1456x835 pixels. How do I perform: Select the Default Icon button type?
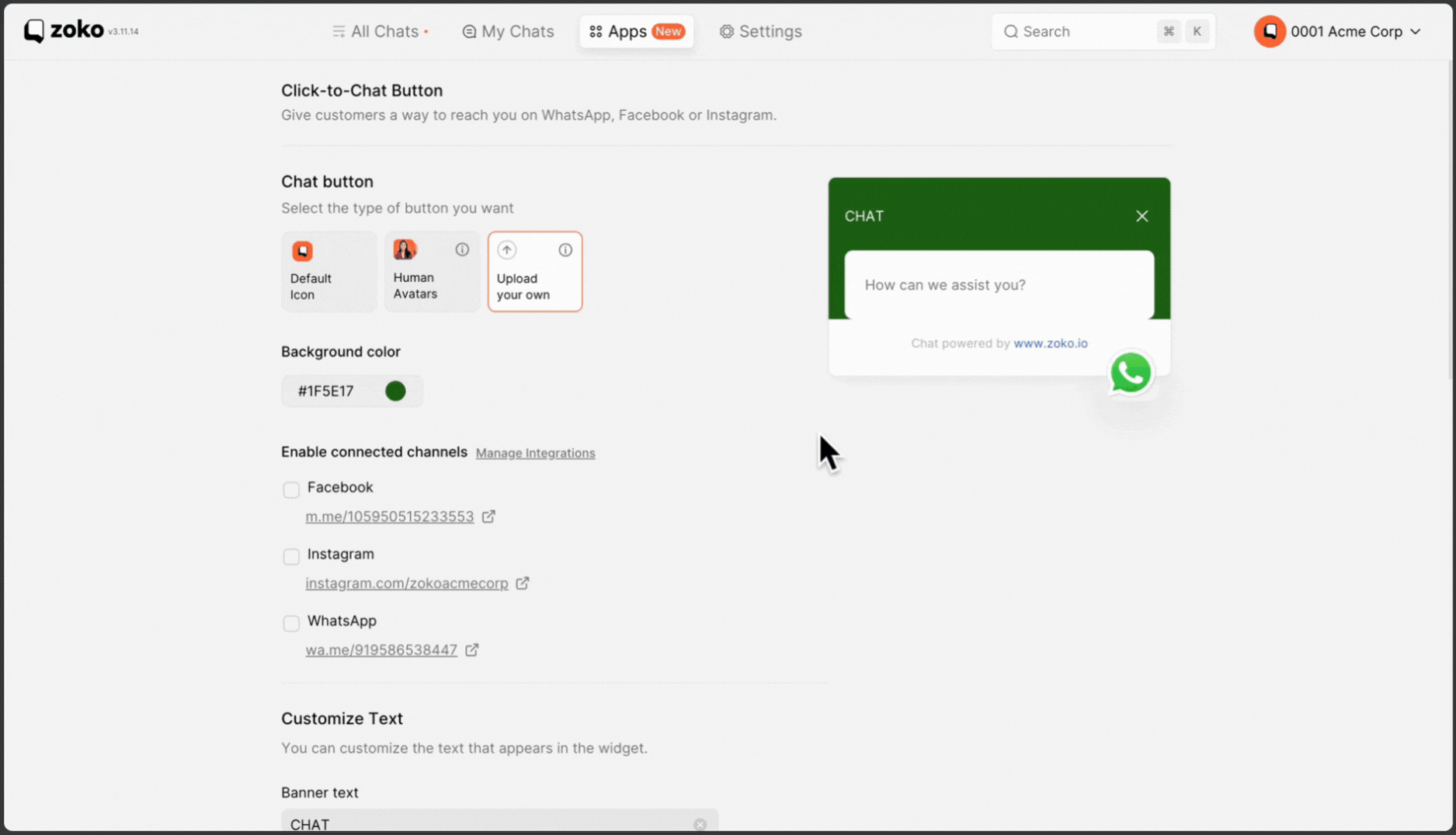[x=328, y=271]
